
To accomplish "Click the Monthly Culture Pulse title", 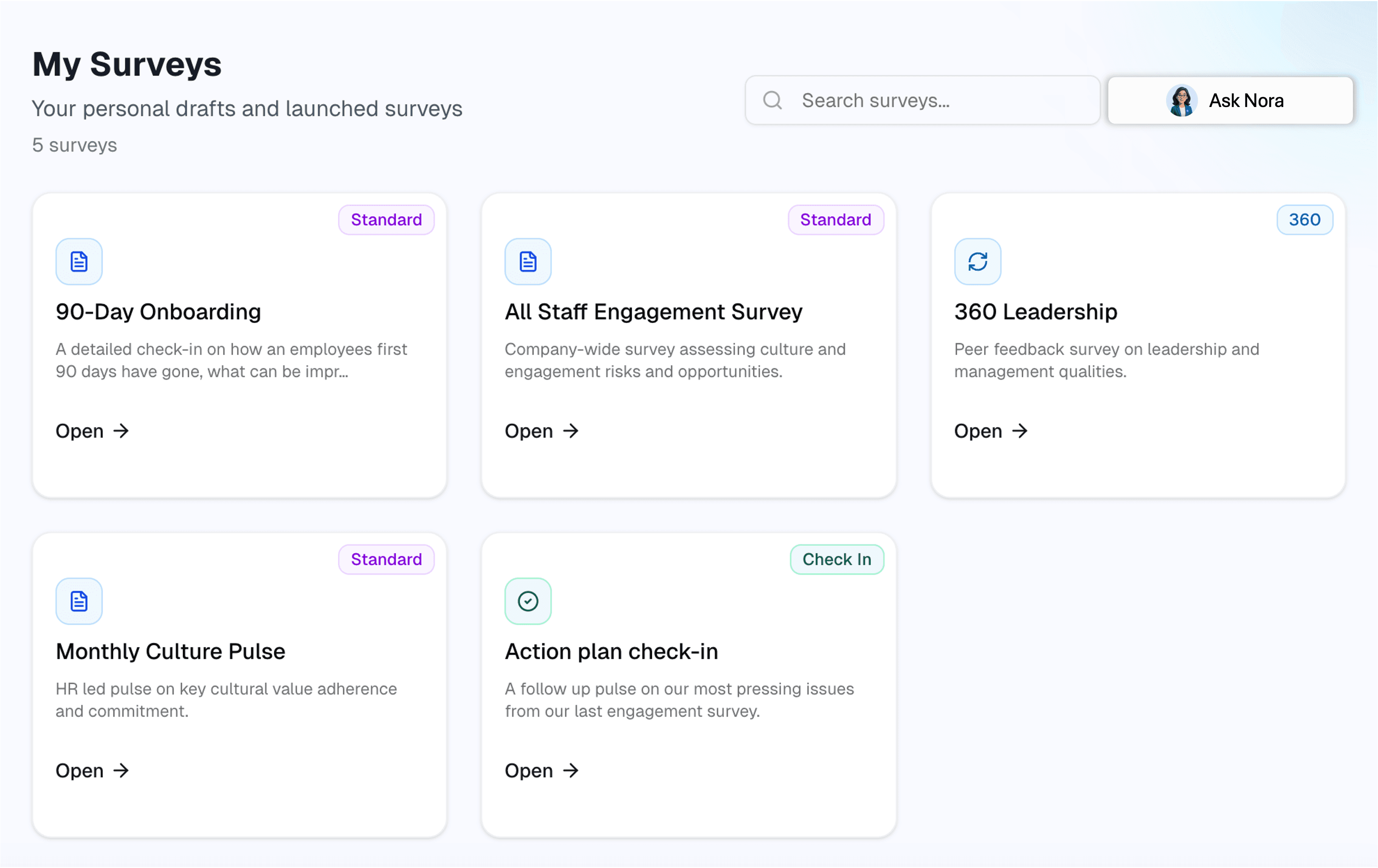I will point(170,651).
